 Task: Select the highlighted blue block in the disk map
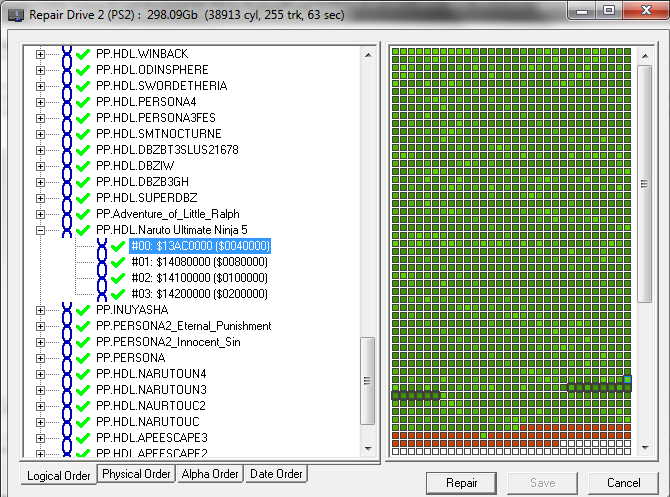(627, 379)
